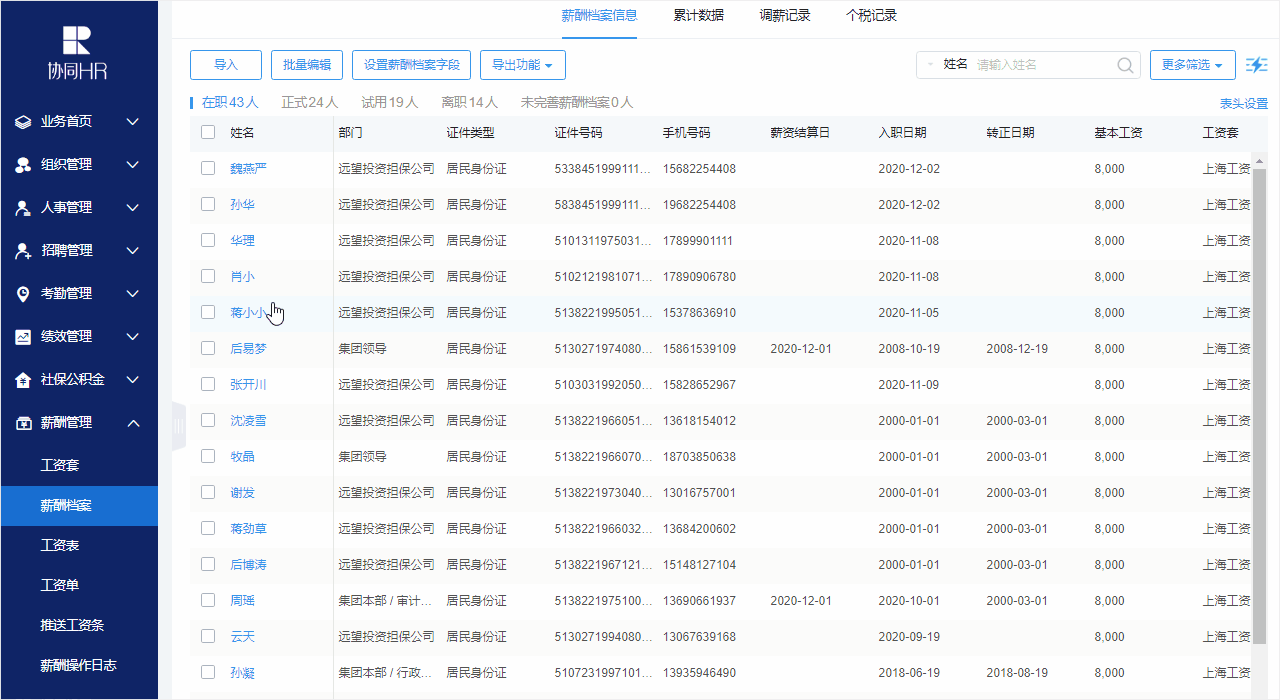Expand the 社保公积金 menu chevron
Image resolution: width=1280 pixels, height=700 pixels.
(133, 380)
